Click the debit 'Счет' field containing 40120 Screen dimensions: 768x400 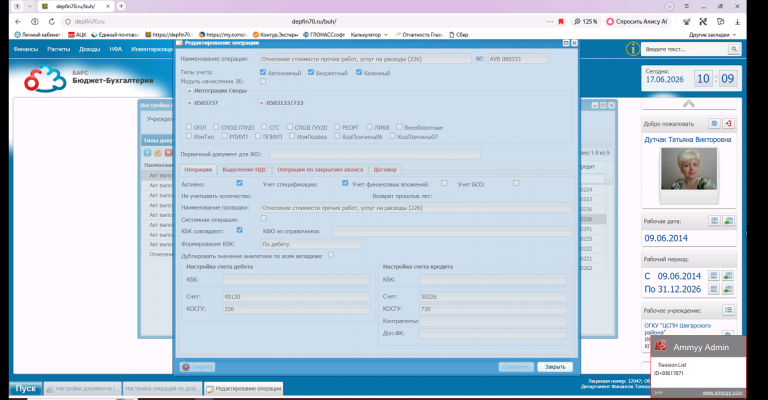click(x=296, y=297)
